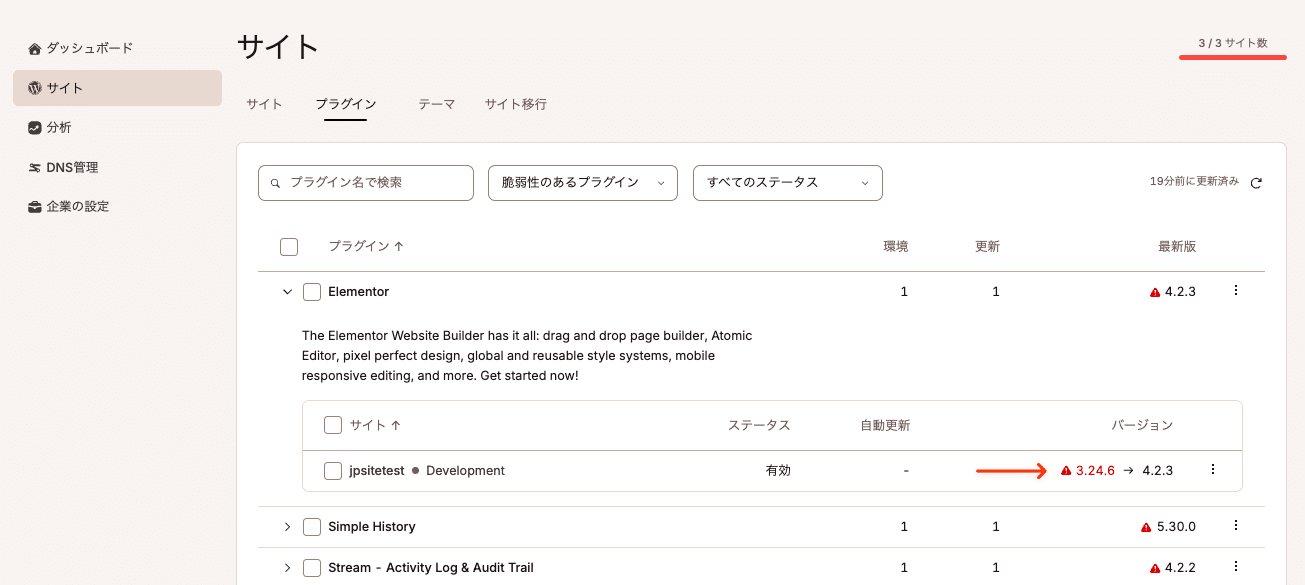Image resolution: width=1305 pixels, height=585 pixels.
Task: Click the 有効 status value
Action: 778,471
